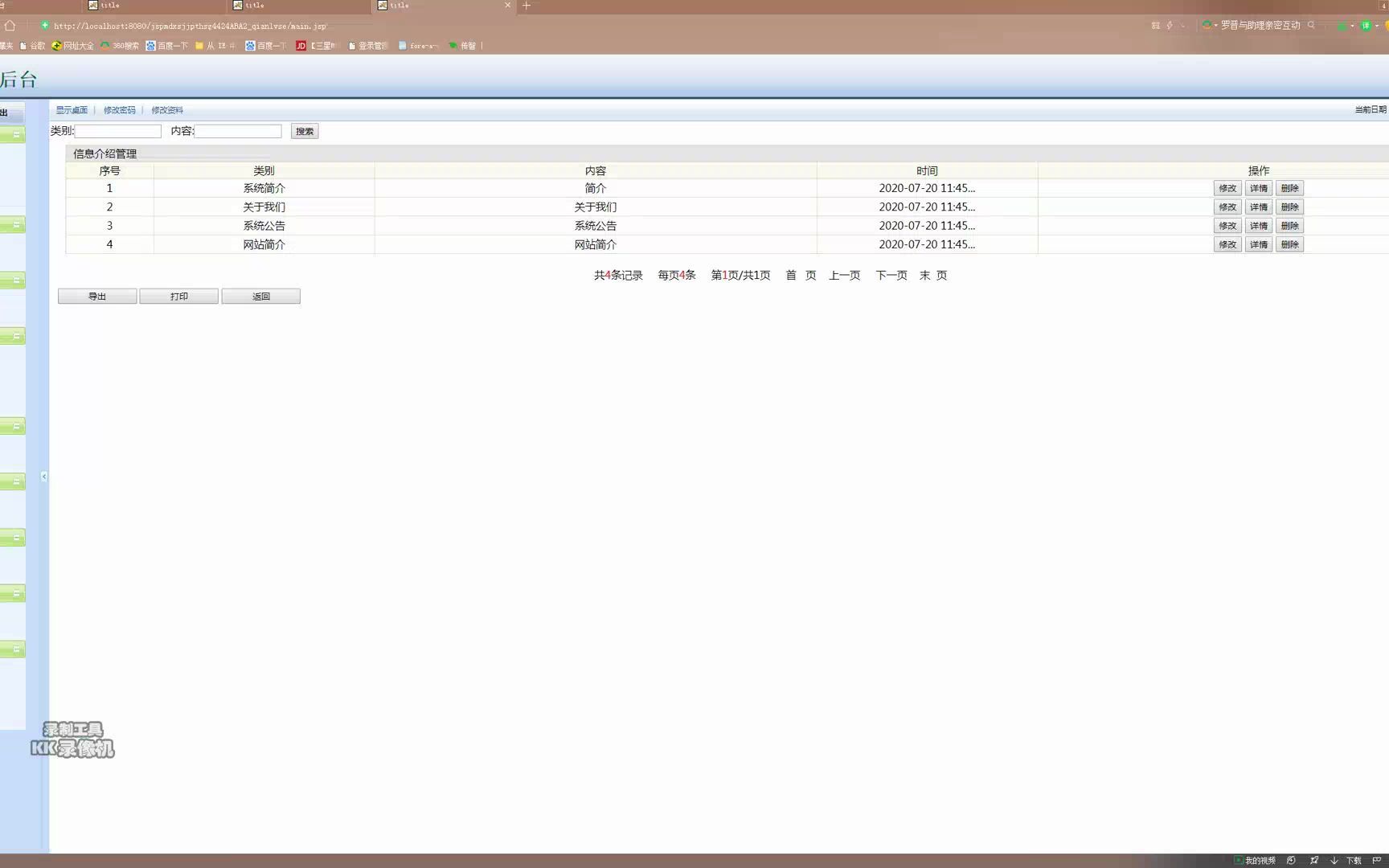Click the green shield icon in address bar
Viewport: 1389px width, 868px height.
click(x=45, y=26)
